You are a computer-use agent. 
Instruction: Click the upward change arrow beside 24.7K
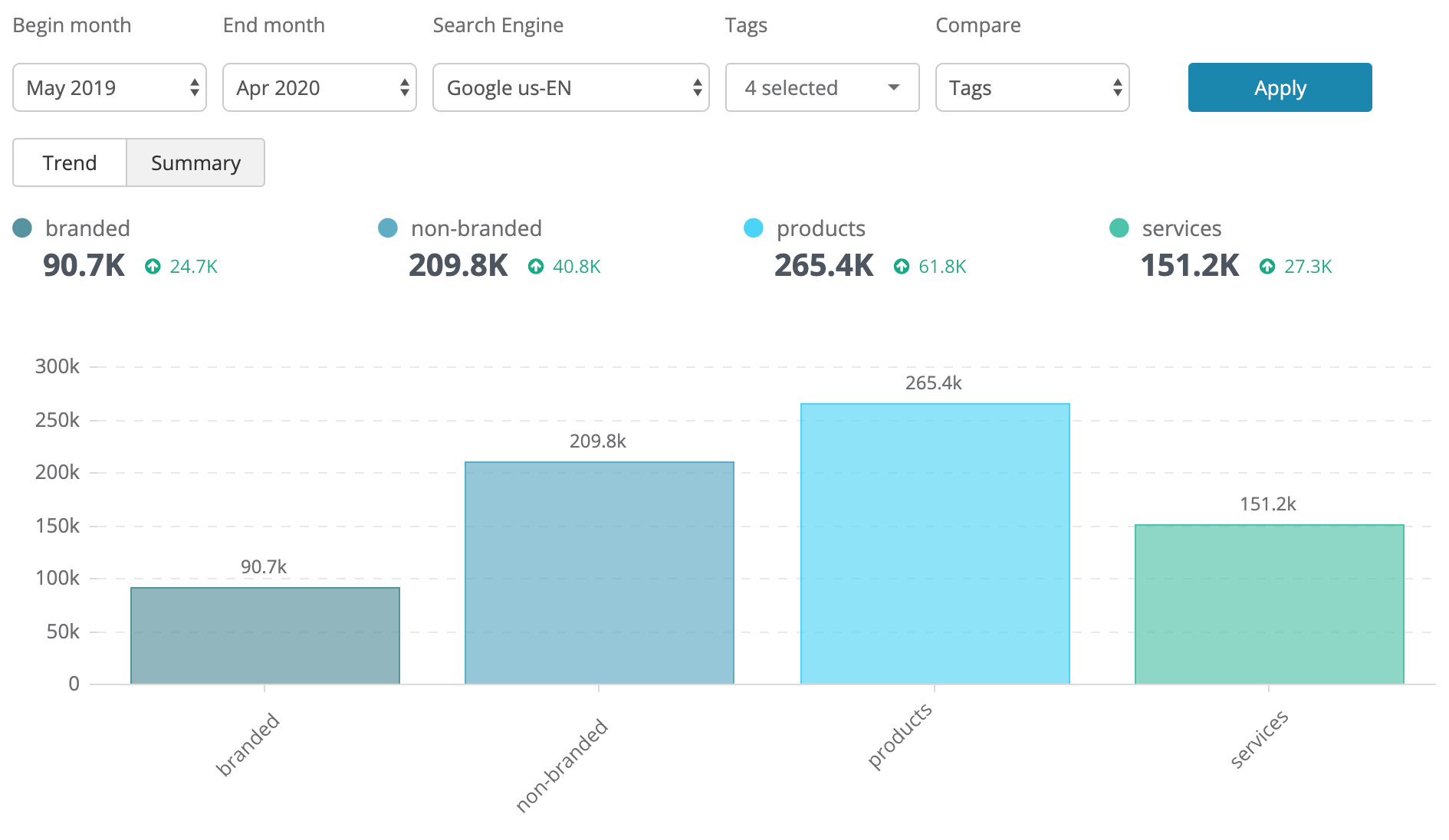tap(153, 267)
